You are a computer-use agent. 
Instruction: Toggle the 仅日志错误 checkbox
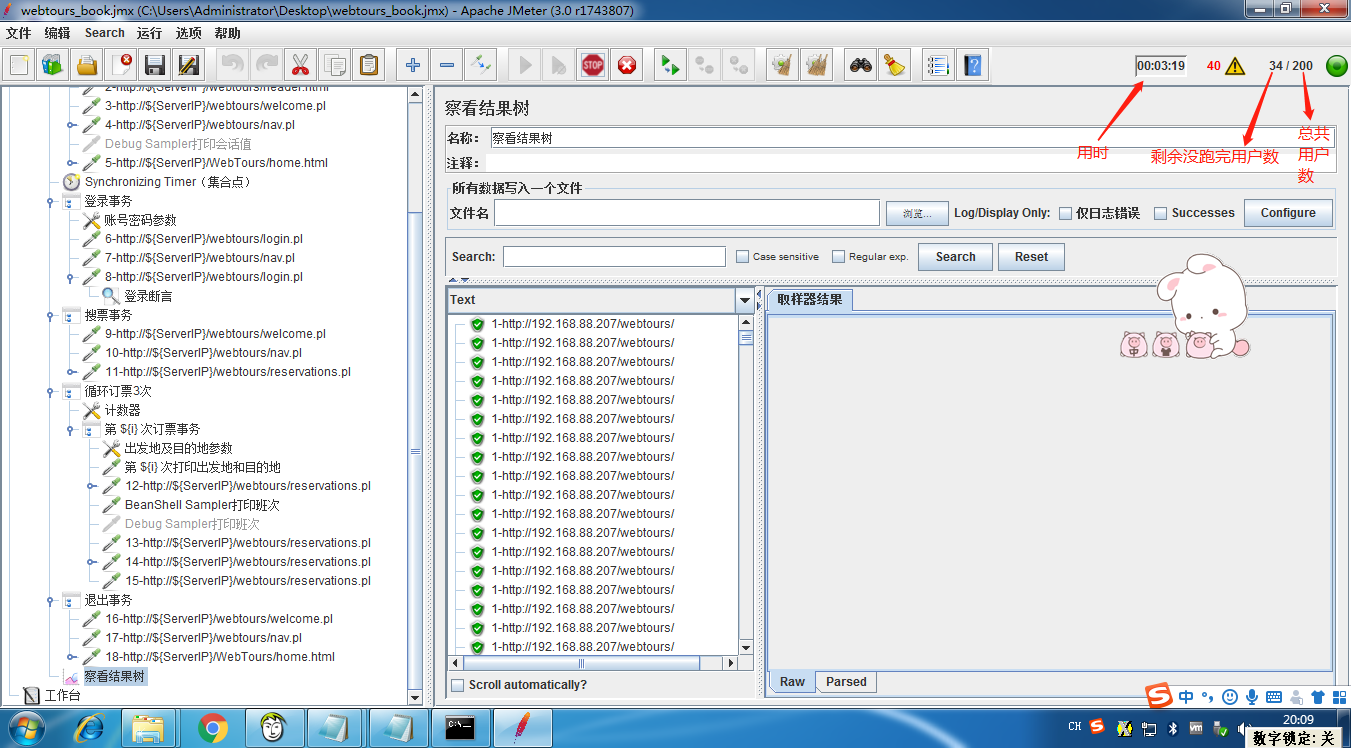click(1065, 213)
